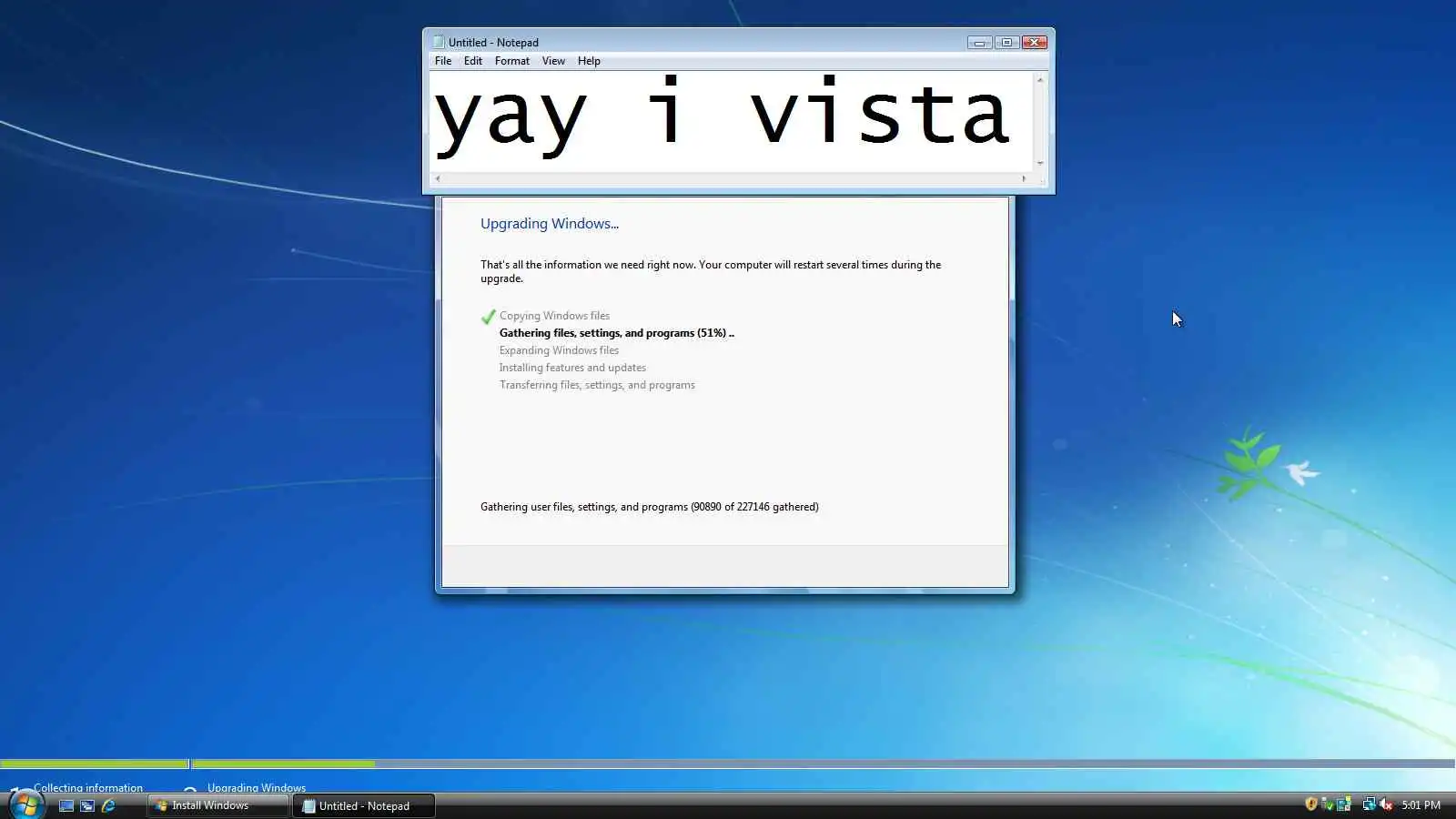Open the View menu in Notepad
This screenshot has width=1456, height=819.
[x=553, y=61]
